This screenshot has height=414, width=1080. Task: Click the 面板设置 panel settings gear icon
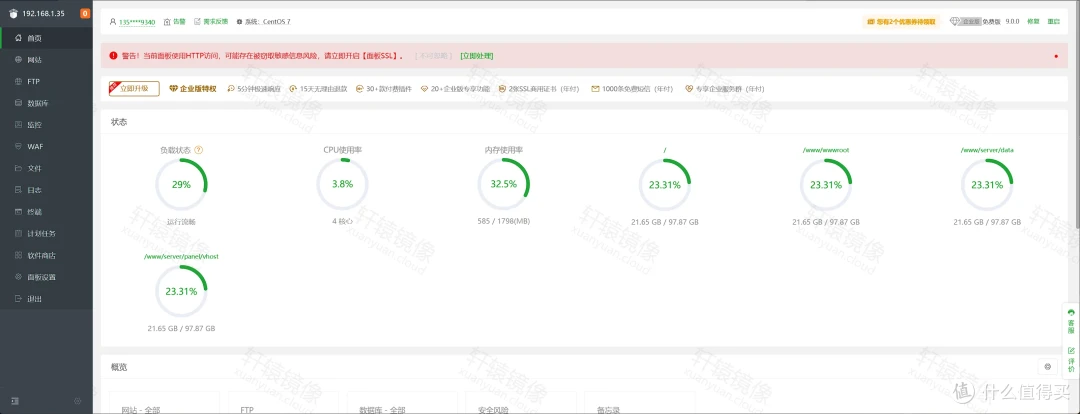pyautogui.click(x=18, y=277)
